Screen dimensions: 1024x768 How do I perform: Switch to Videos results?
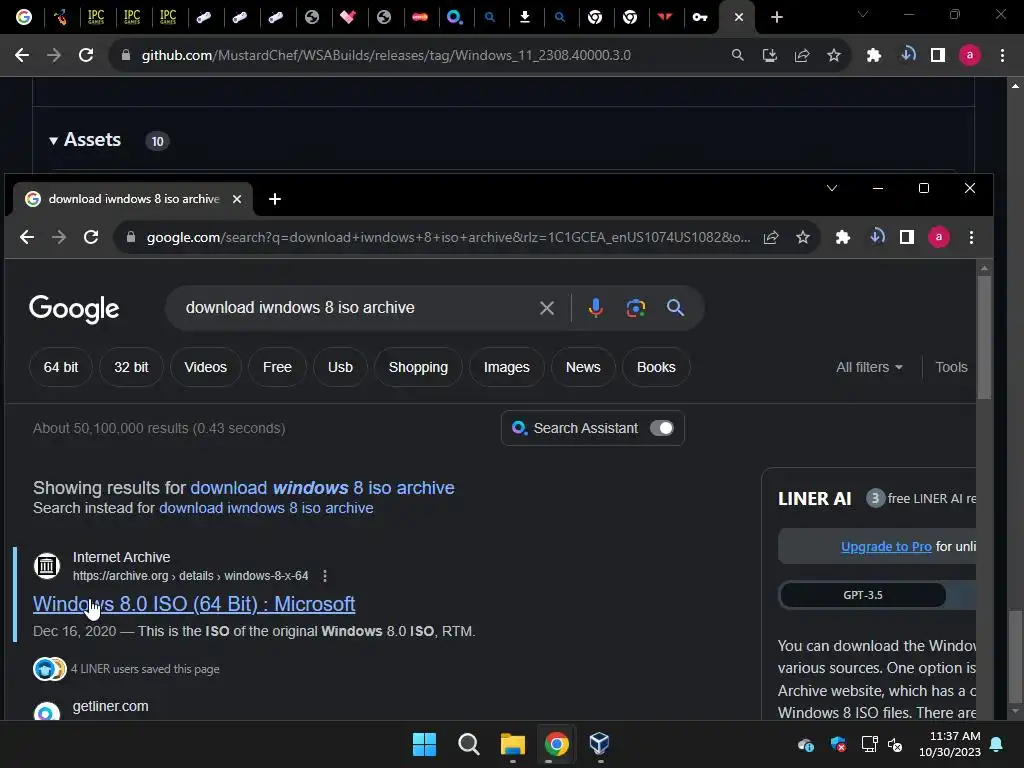[x=206, y=367]
